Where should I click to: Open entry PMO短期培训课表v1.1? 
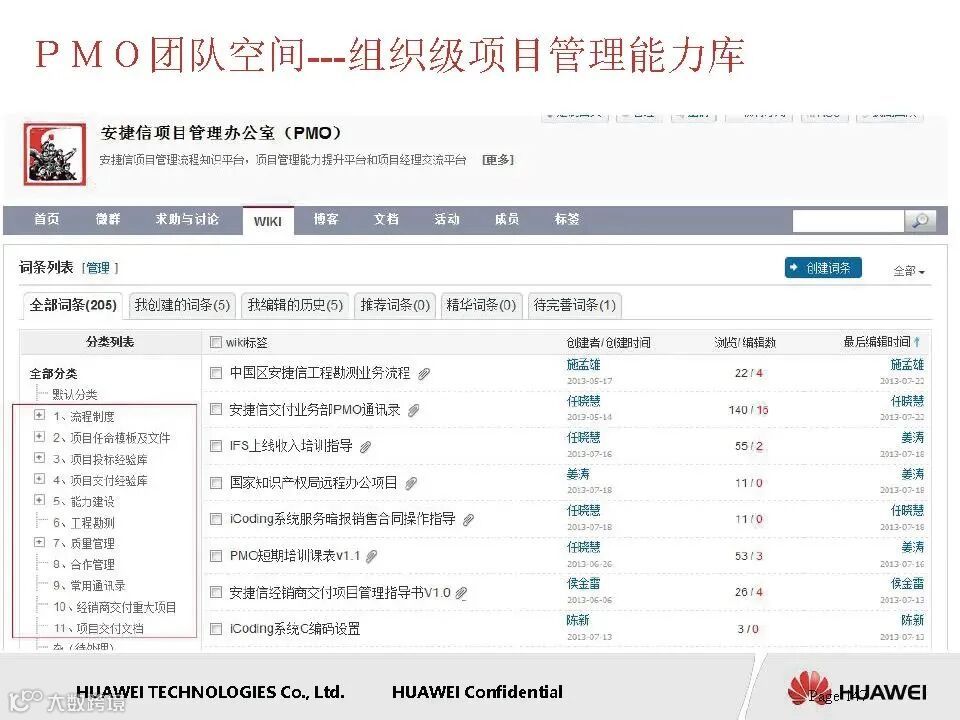click(x=294, y=556)
